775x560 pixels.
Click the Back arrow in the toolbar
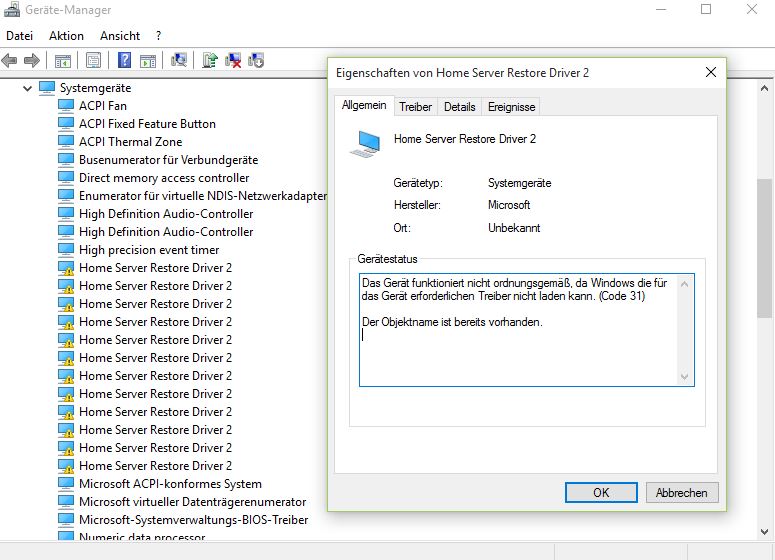9,61
